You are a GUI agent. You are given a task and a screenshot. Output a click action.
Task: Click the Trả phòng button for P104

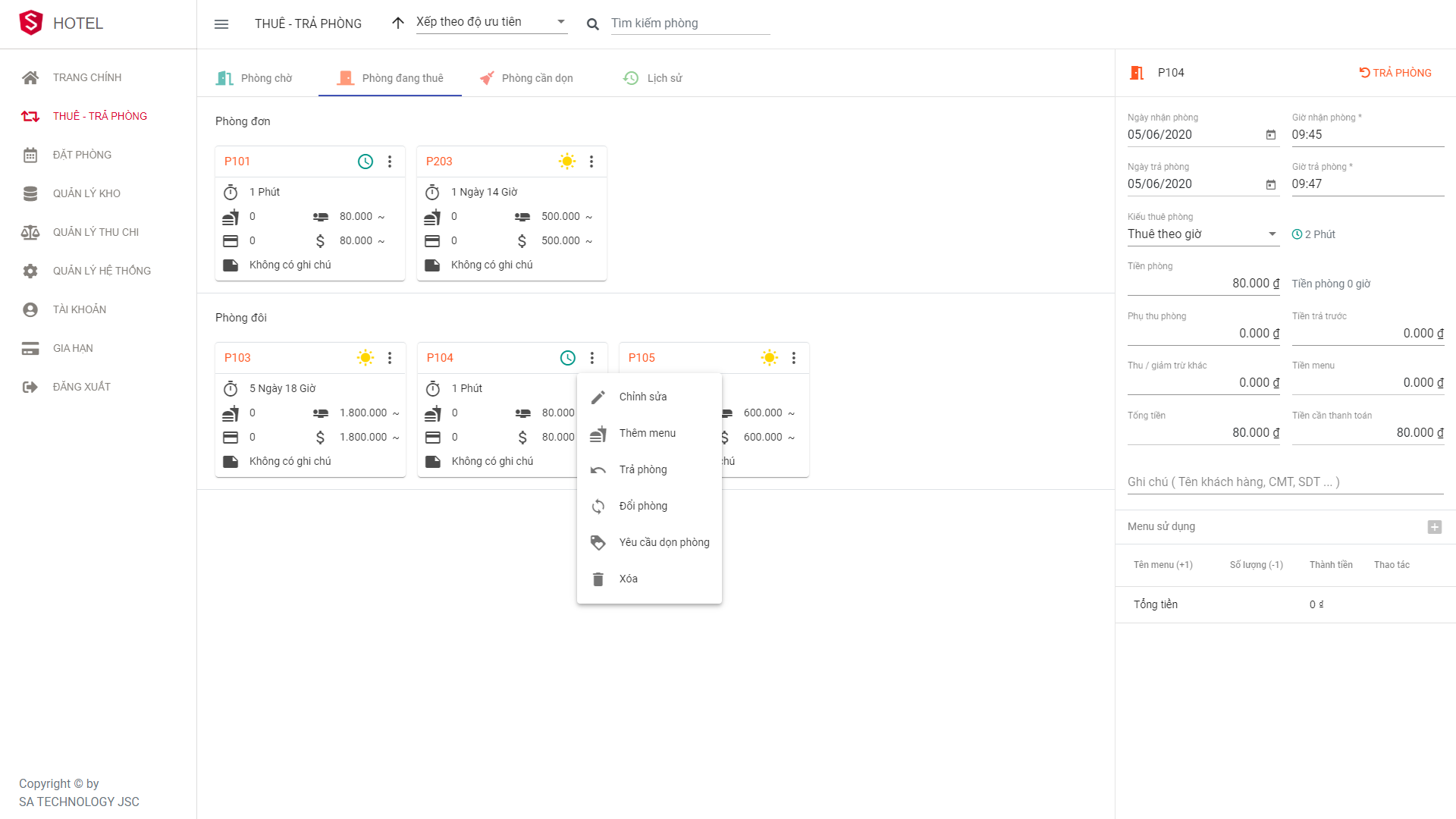pyautogui.click(x=1395, y=73)
